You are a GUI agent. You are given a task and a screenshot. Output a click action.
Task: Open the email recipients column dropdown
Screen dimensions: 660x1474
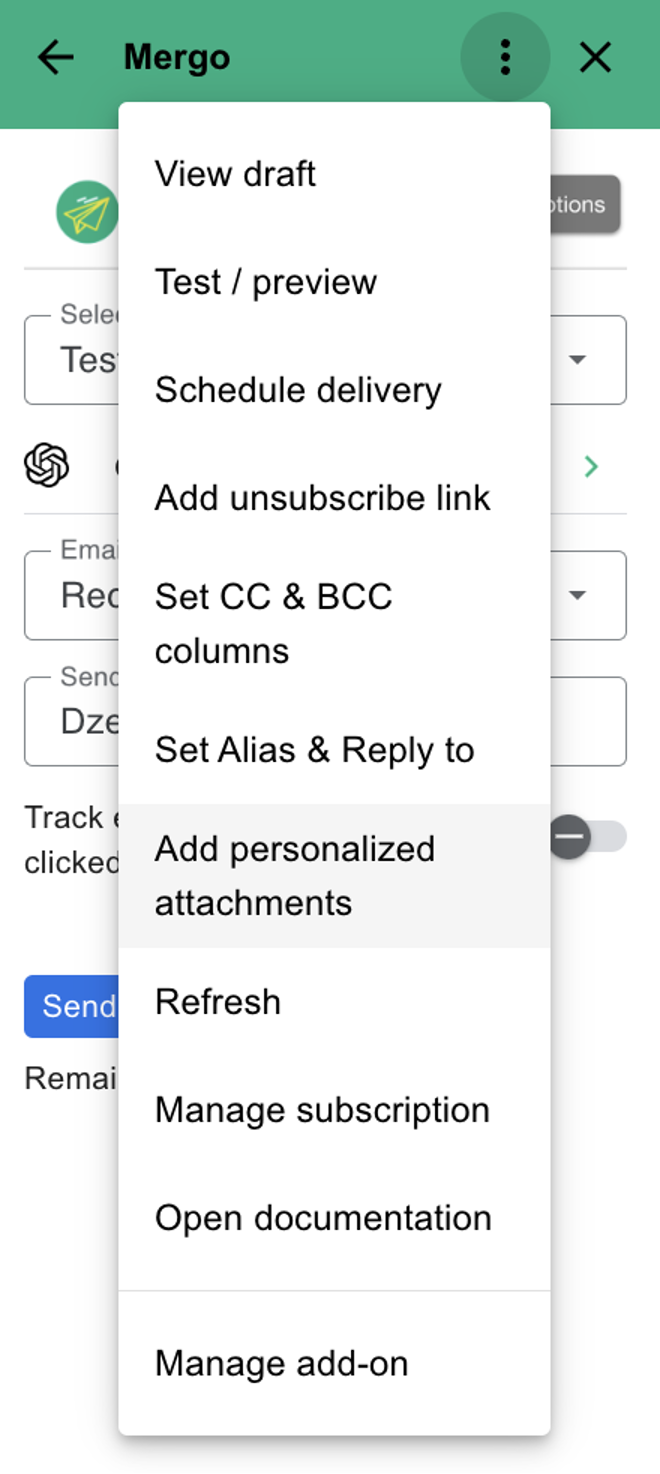click(578, 595)
